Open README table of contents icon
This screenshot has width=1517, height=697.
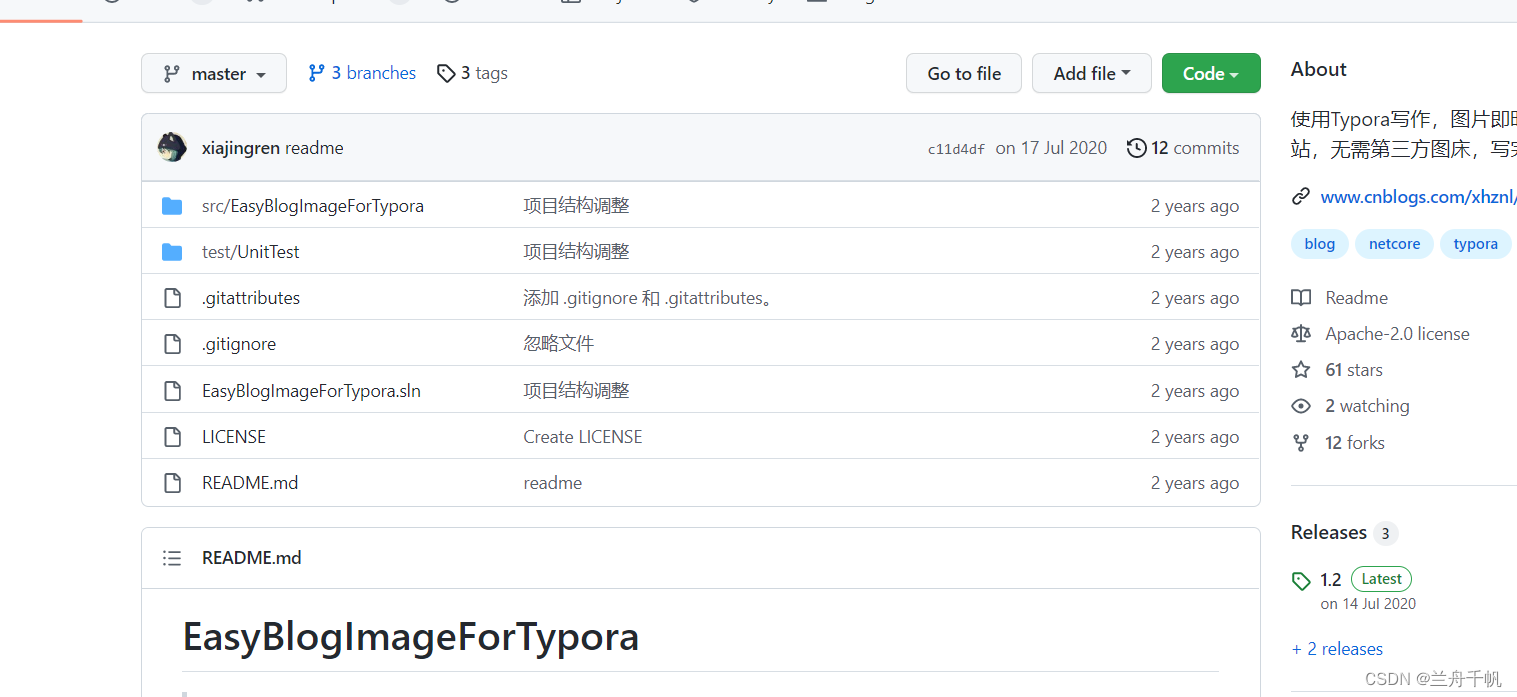click(172, 558)
